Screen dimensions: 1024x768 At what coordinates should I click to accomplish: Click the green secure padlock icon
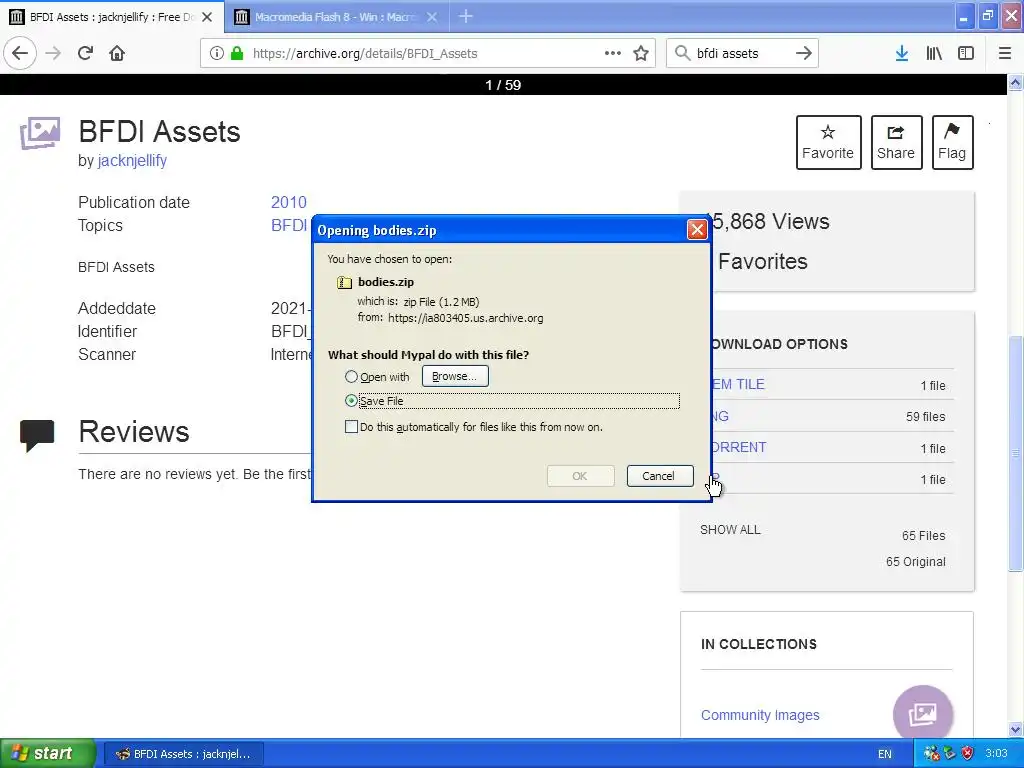pos(237,53)
